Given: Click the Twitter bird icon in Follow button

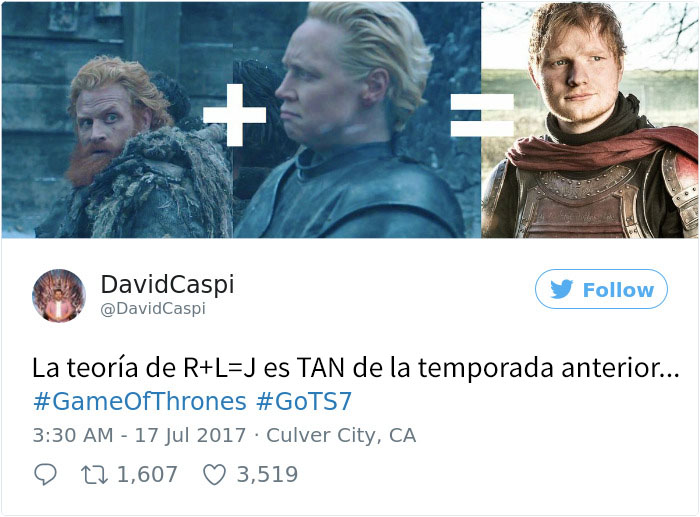Looking at the screenshot, I should (561, 289).
